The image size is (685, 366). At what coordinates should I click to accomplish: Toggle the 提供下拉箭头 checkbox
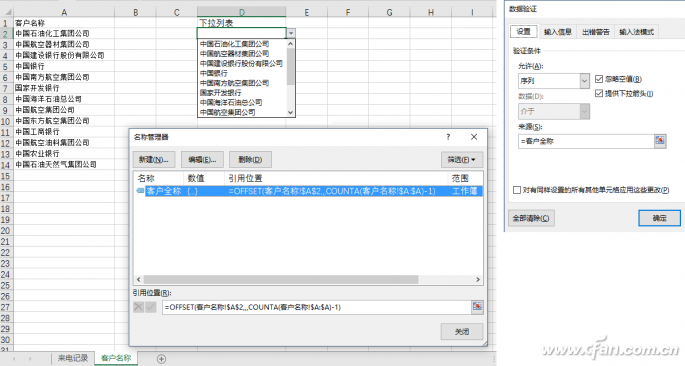click(599, 93)
